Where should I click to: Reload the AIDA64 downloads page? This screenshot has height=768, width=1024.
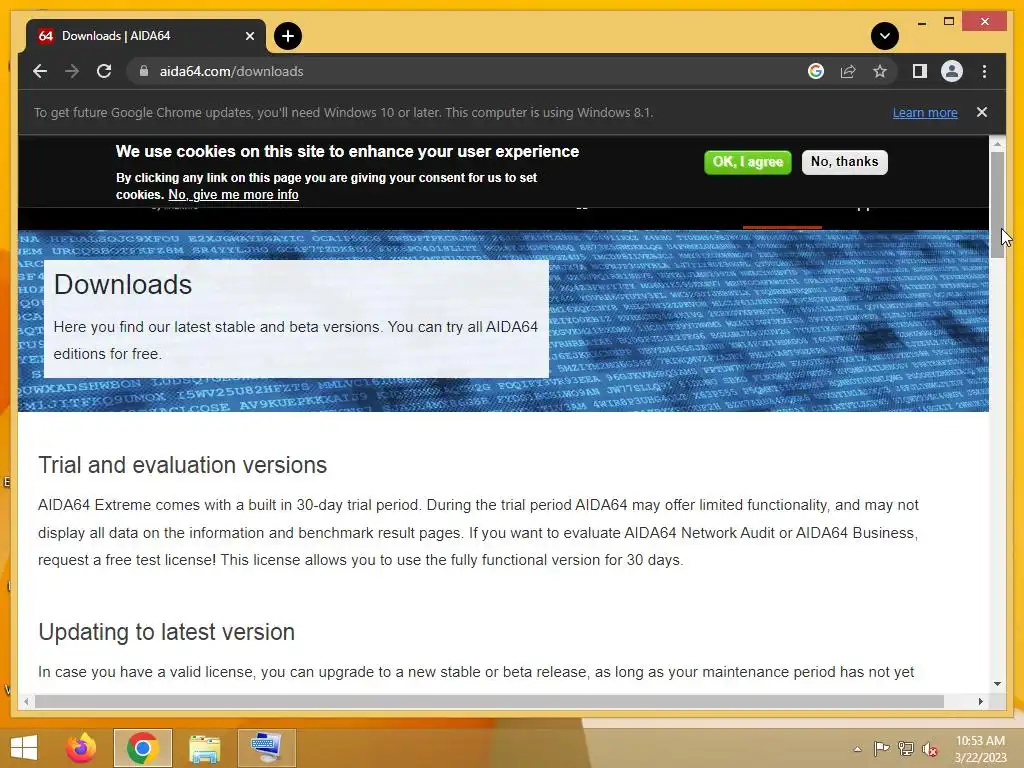(x=104, y=71)
